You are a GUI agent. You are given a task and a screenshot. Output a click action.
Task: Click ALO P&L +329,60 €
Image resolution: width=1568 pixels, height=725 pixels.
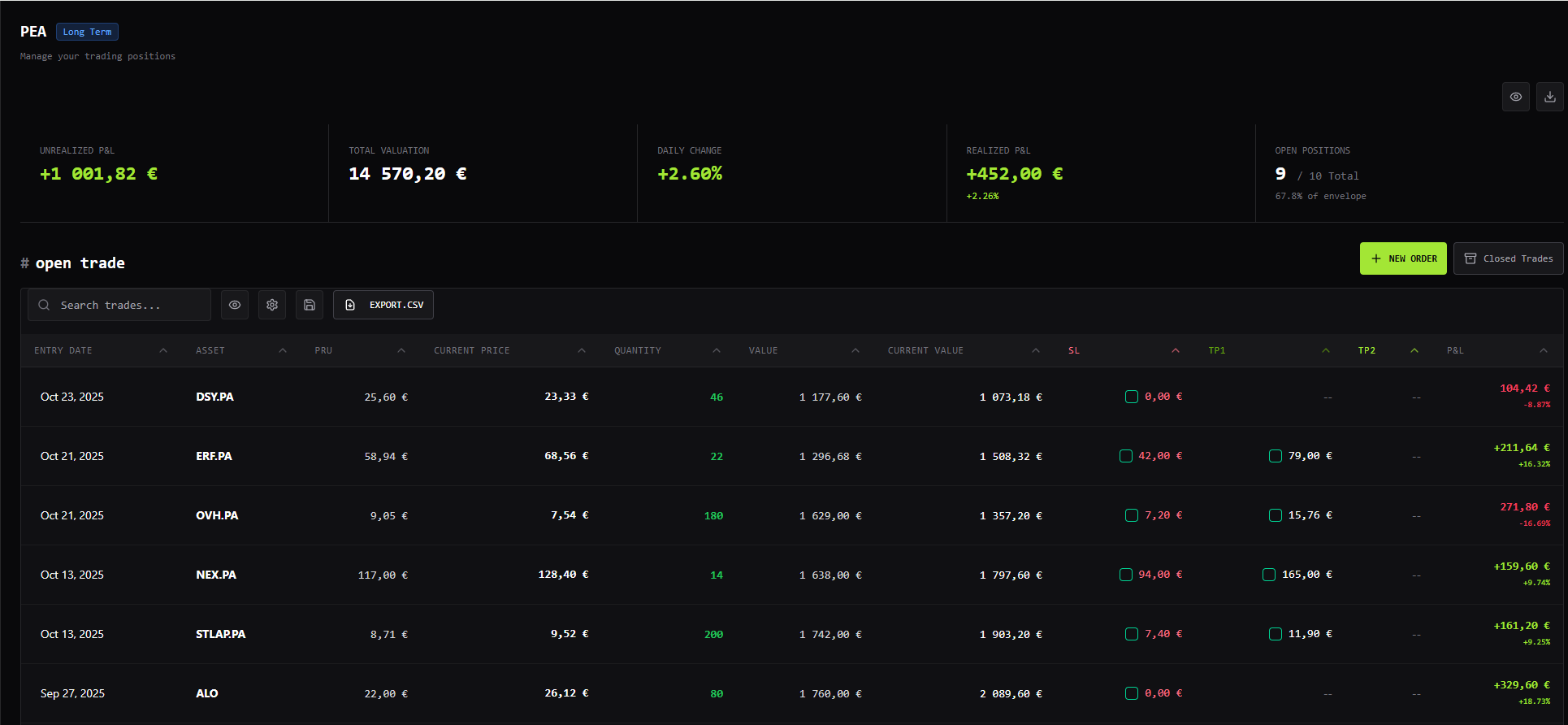(x=1522, y=685)
